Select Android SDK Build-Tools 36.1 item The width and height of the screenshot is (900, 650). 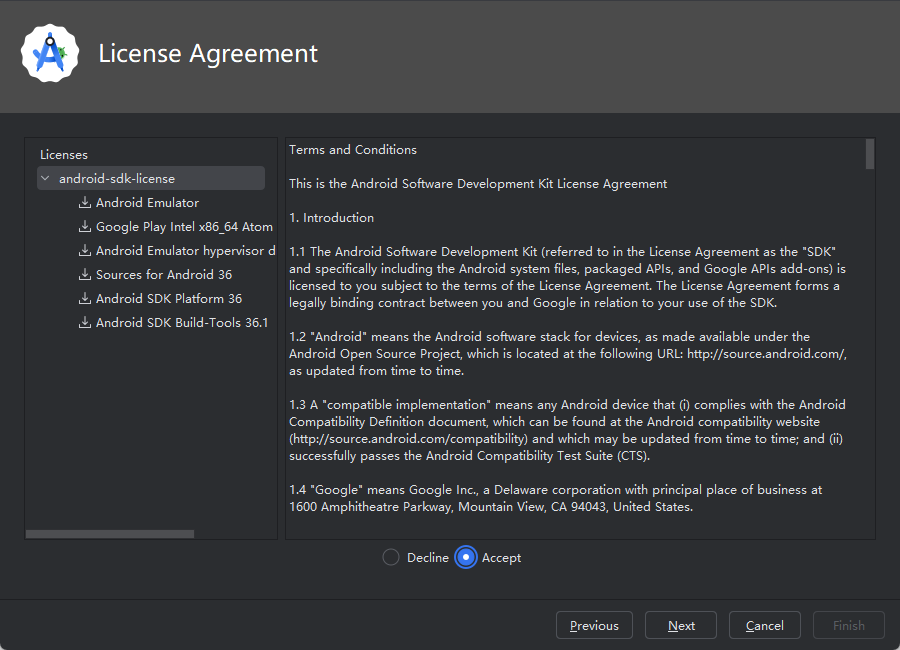coord(182,323)
